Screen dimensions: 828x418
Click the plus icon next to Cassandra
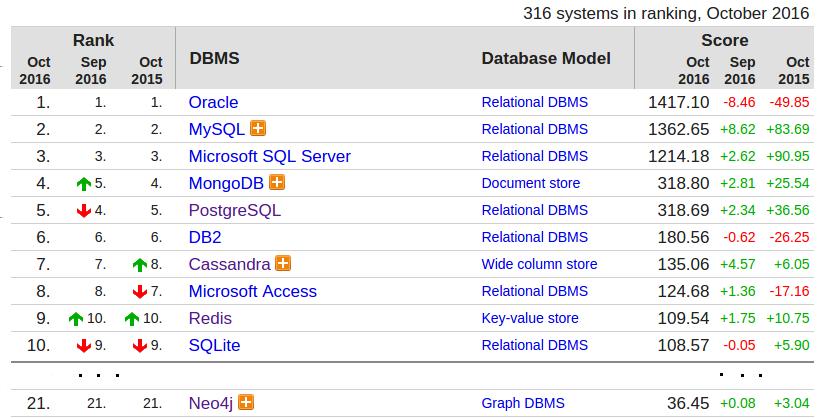283,263
